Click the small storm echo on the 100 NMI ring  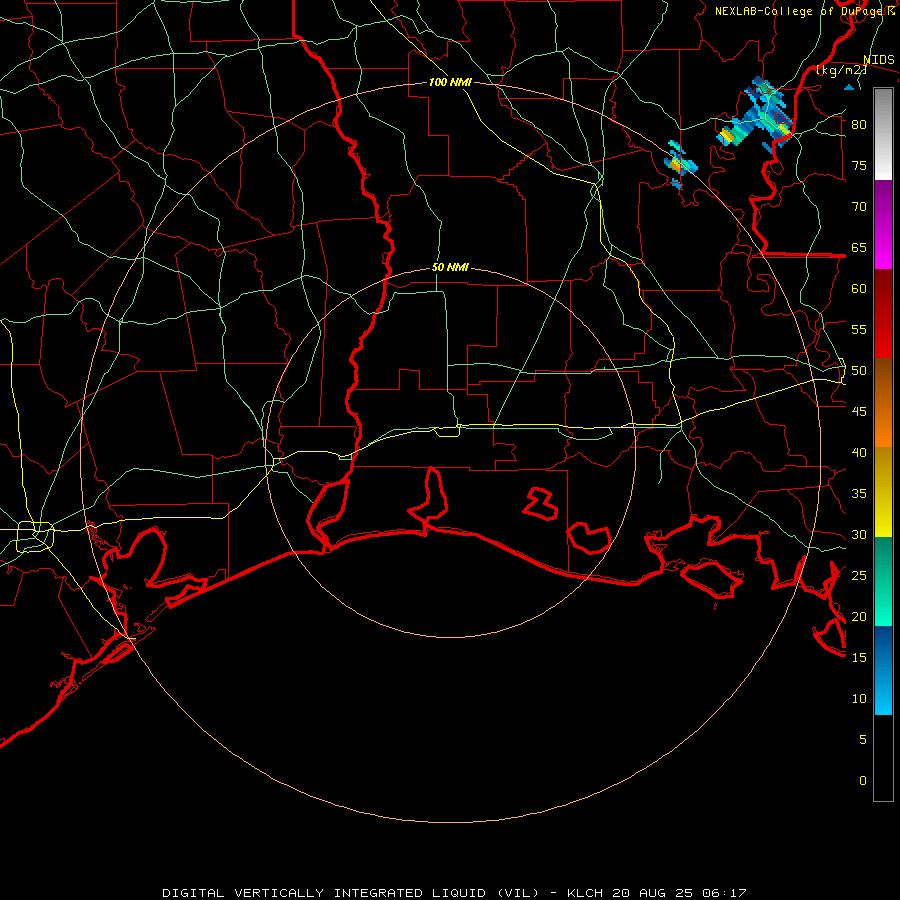[681, 165]
